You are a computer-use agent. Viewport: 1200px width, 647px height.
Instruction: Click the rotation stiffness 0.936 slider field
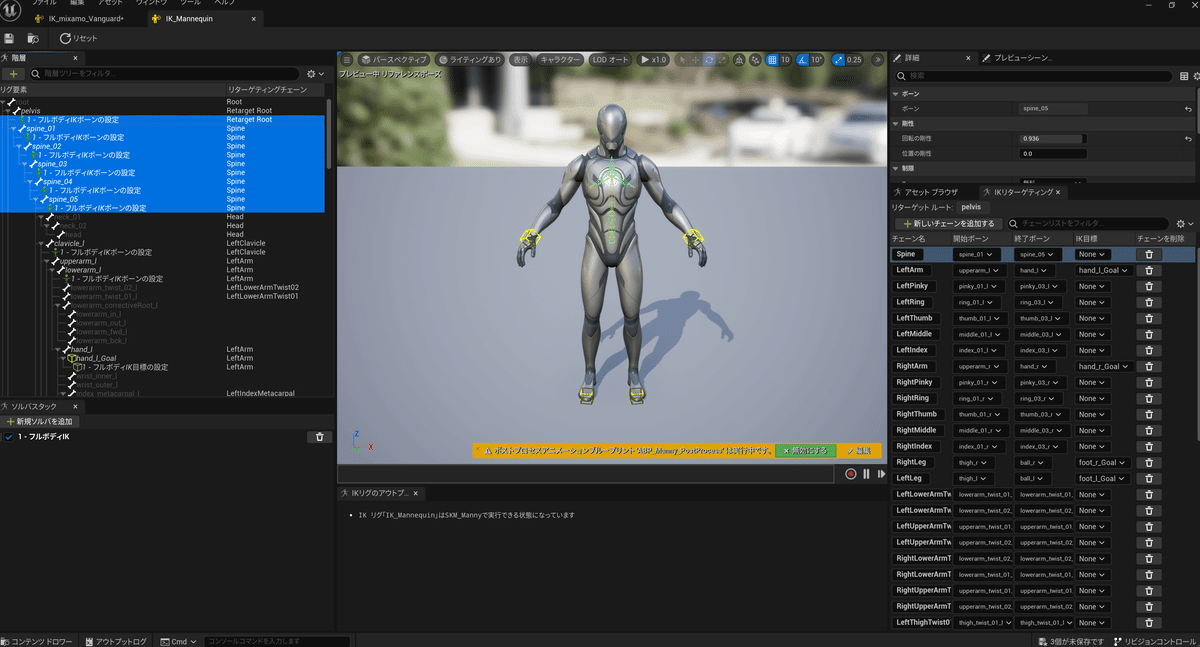click(1051, 139)
